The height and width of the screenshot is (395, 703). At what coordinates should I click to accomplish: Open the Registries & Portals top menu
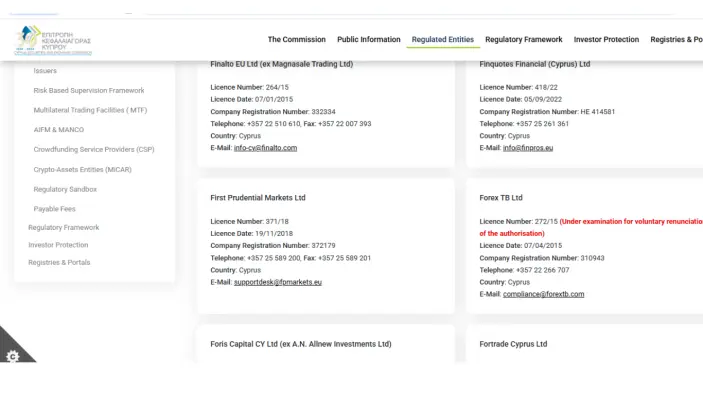click(x=677, y=39)
